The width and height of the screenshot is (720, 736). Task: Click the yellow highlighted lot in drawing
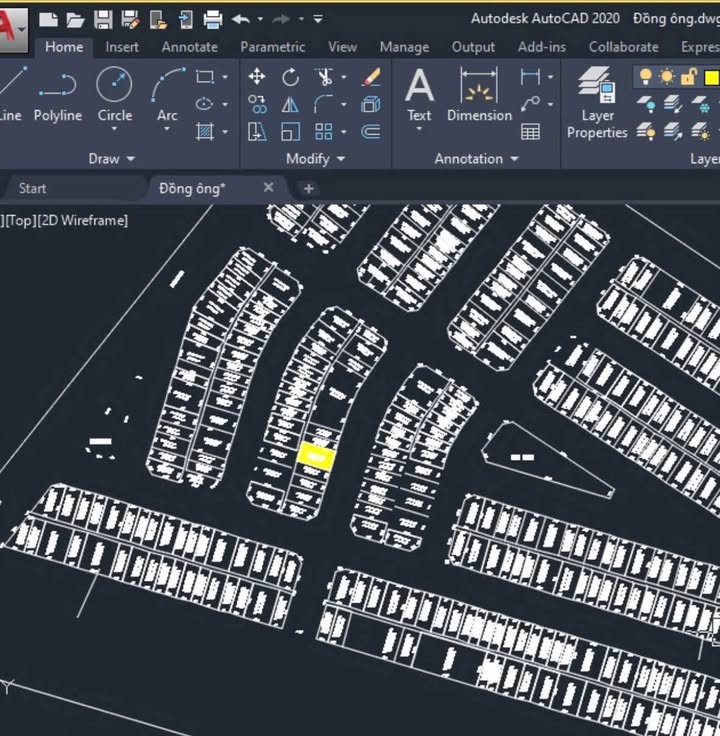point(316,457)
